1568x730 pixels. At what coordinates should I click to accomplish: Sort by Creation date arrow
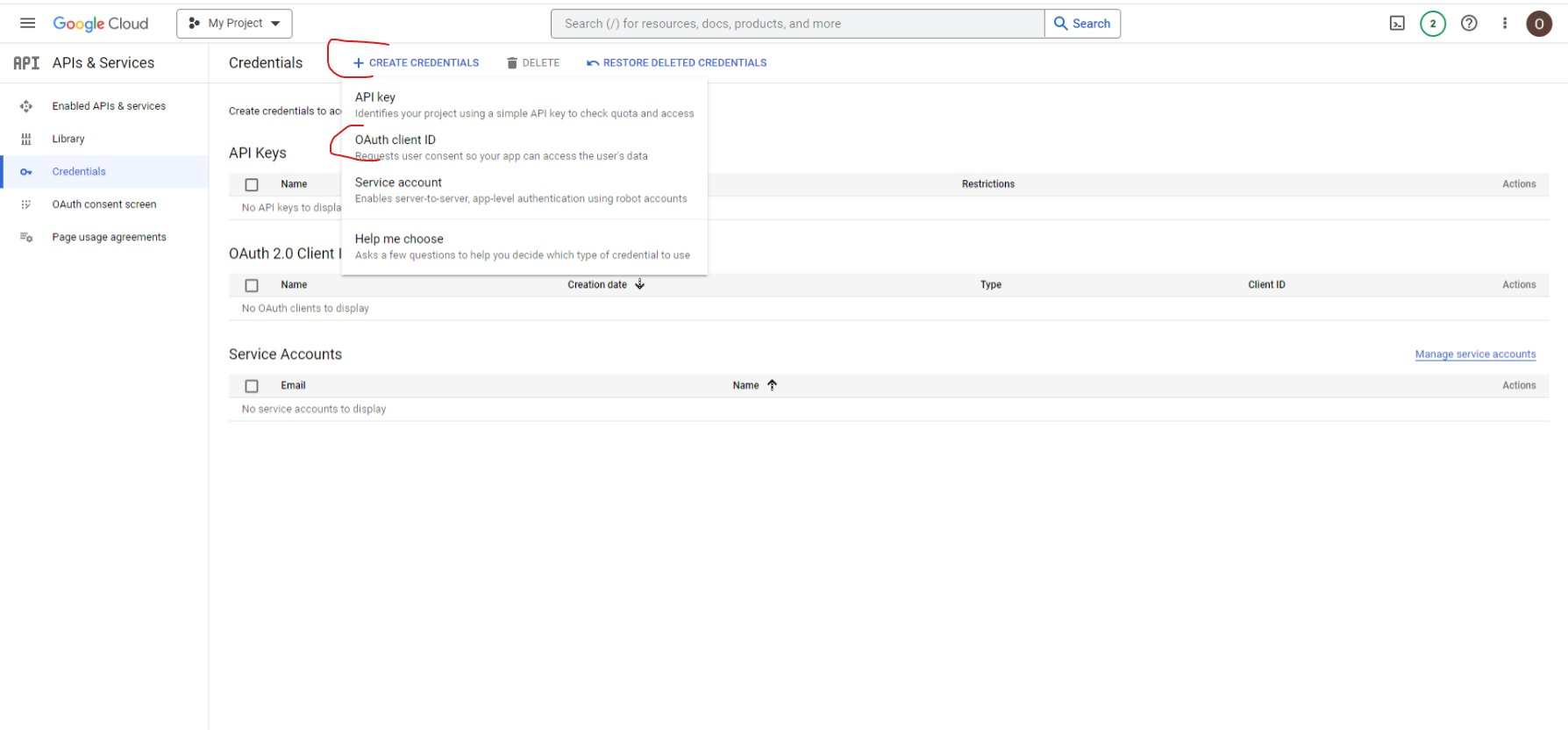click(640, 284)
